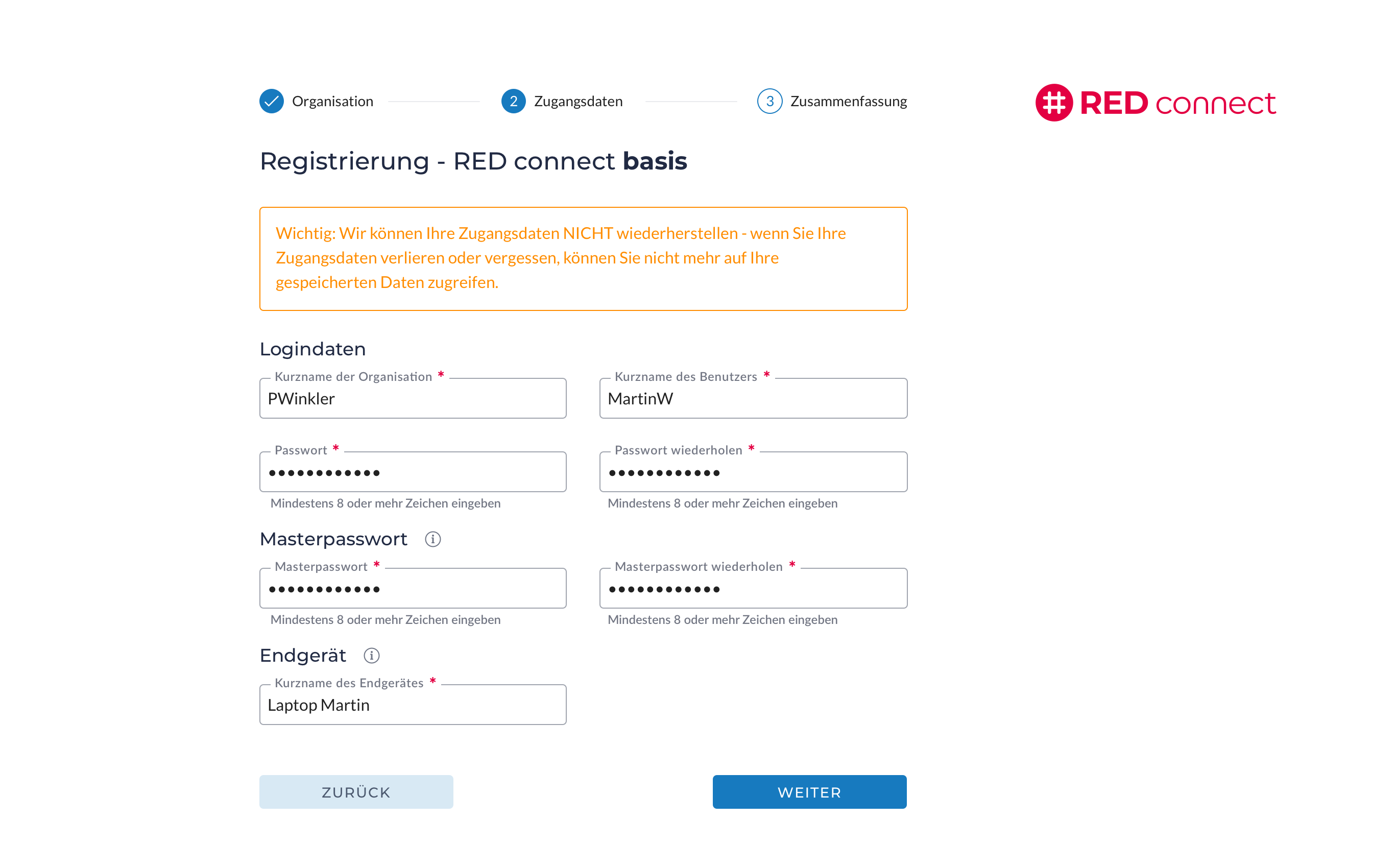Focus the Kurzname des Endgerätes field

413,705
